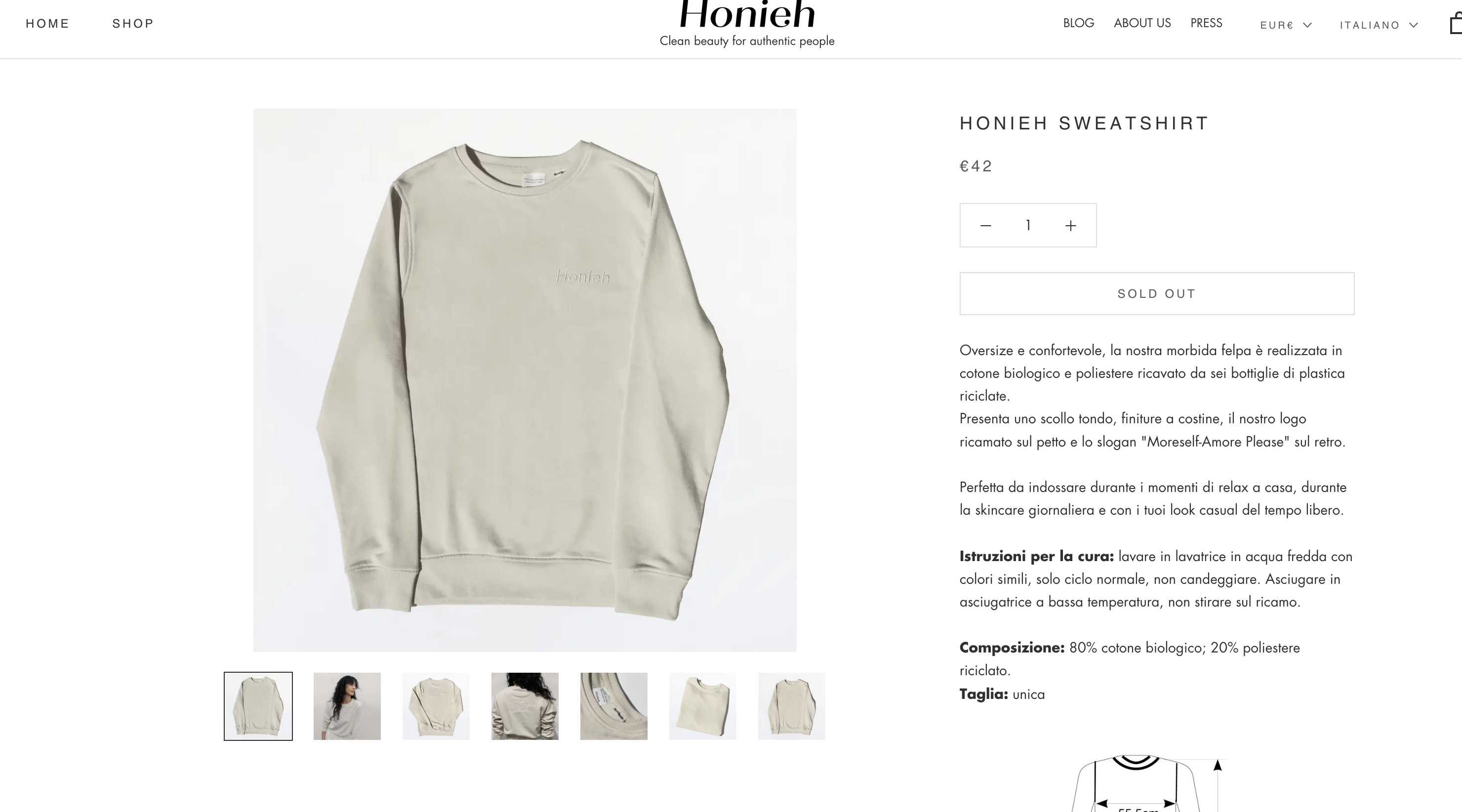Viewport: 1462px width, 812px height.
Task: Select the third flat-lay sweatshirt thumbnail
Action: [x=436, y=706]
